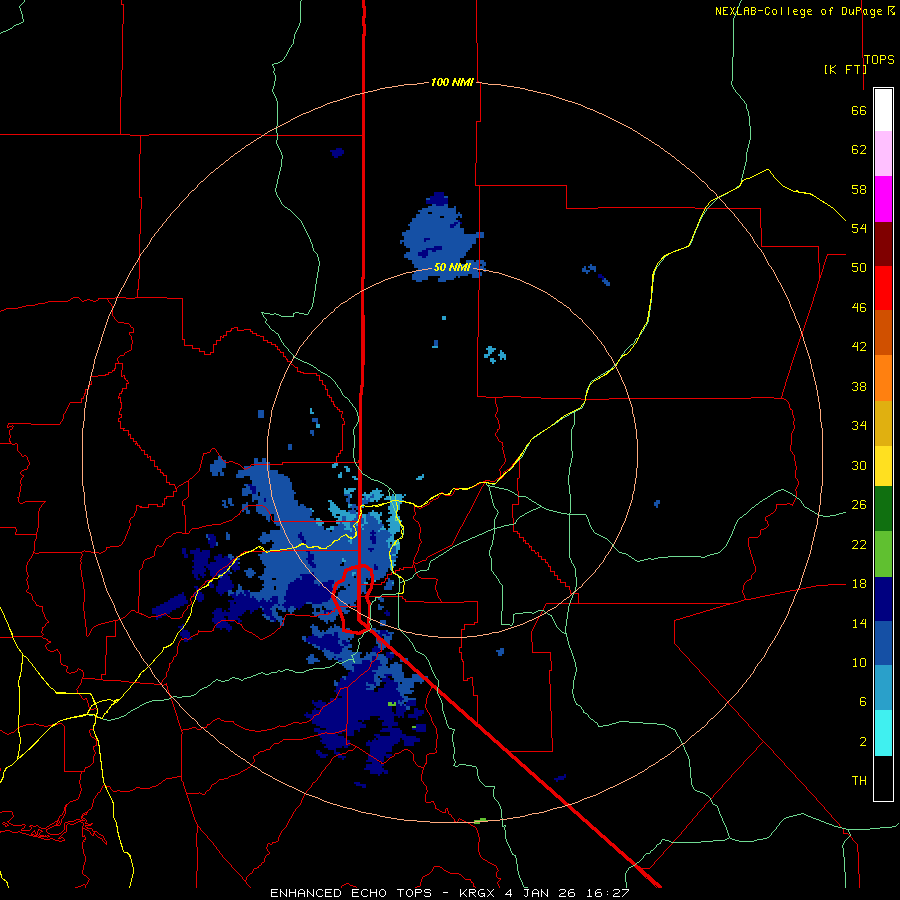Click the legend value 26
The width and height of the screenshot is (900, 900).
pyautogui.click(x=859, y=505)
